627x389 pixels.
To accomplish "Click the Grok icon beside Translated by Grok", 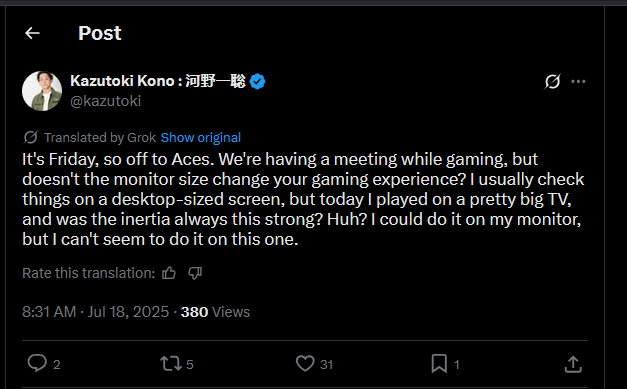I will click(x=31, y=137).
